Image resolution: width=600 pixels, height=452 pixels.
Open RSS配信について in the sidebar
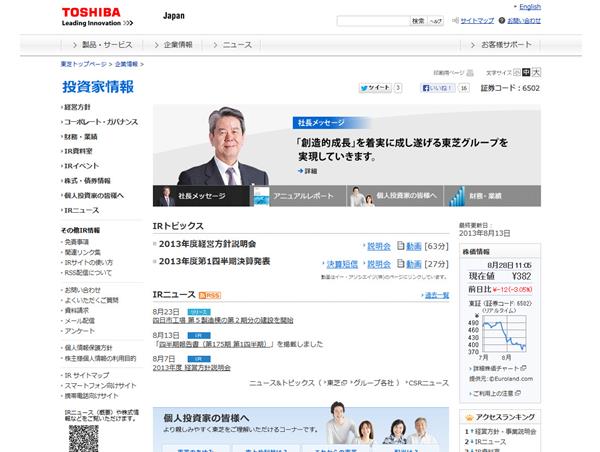(x=87, y=273)
